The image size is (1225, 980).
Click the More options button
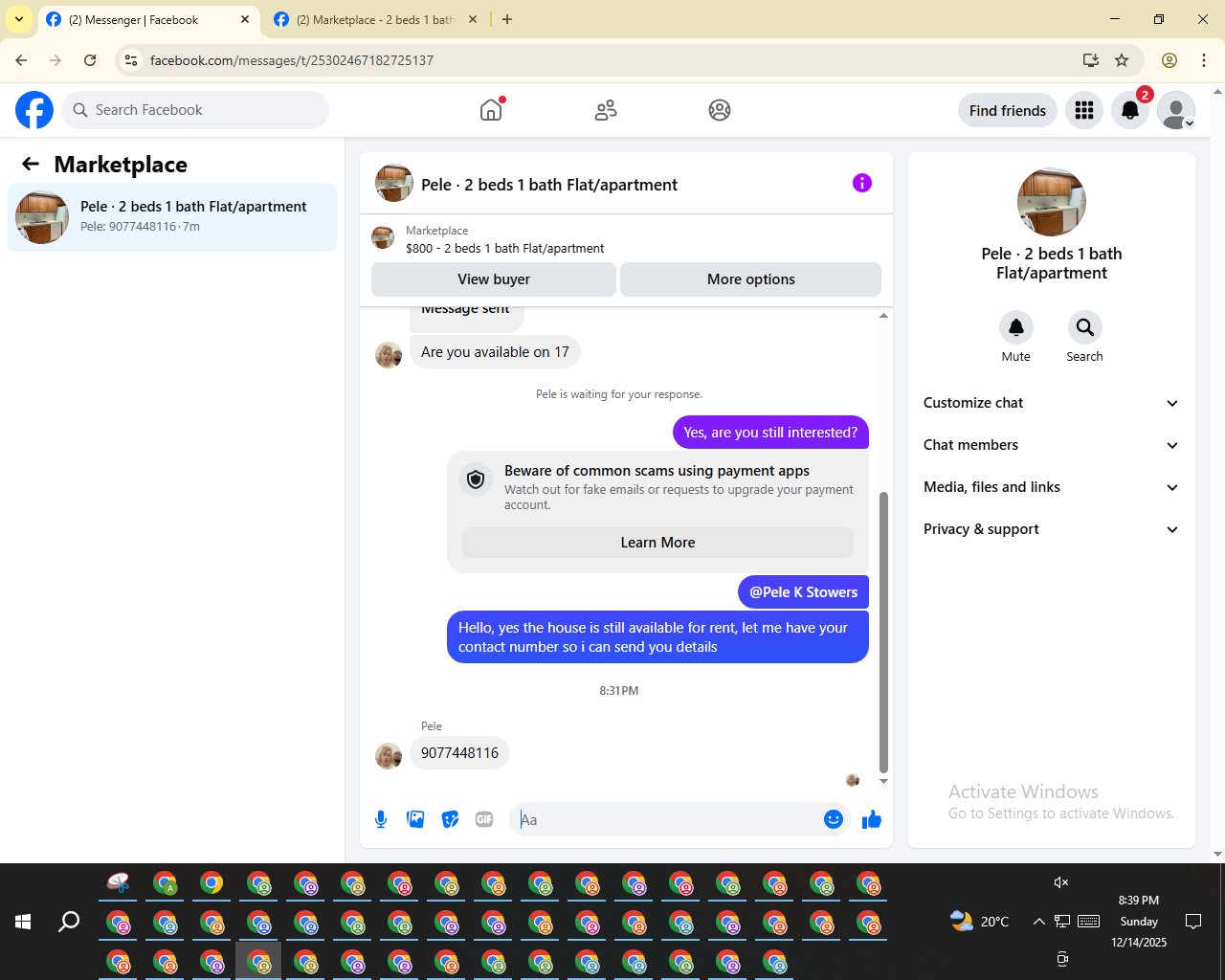coord(751,279)
